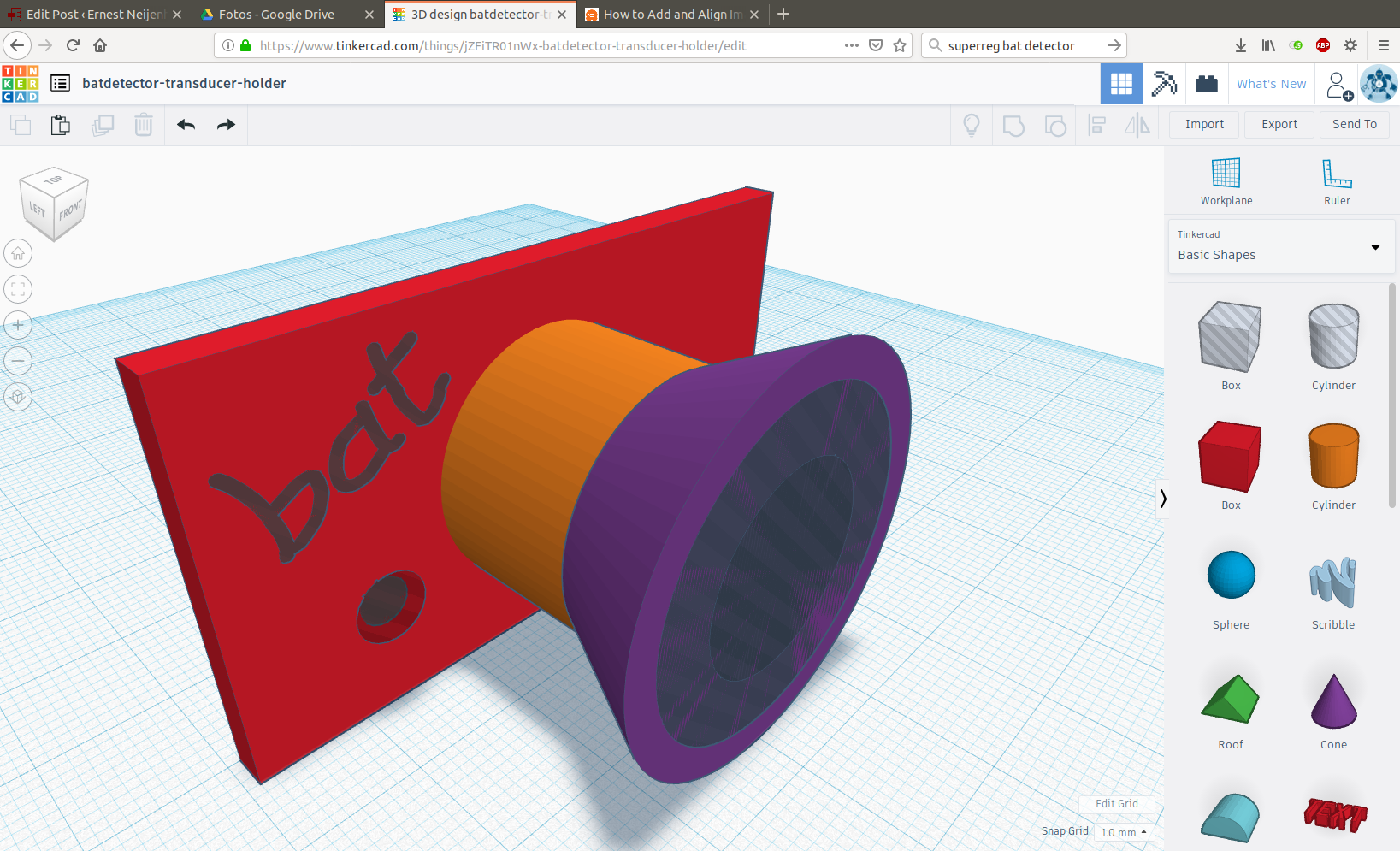Collapse the shapes panel with chevron

tap(1163, 499)
